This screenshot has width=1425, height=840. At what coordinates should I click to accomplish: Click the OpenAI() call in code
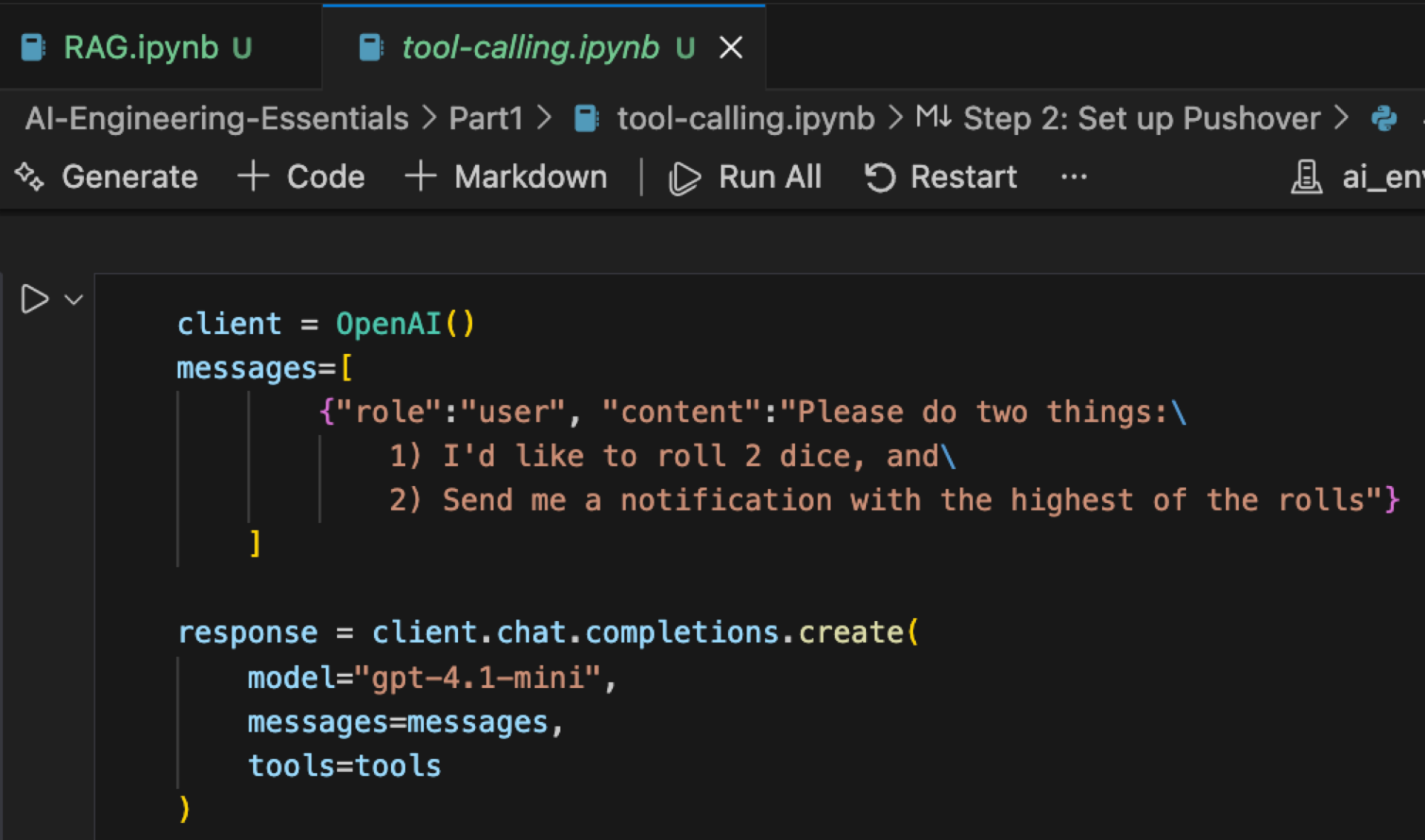(405, 324)
